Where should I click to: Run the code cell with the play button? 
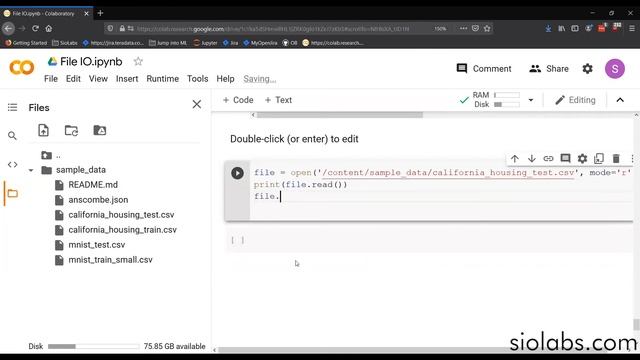click(237, 173)
